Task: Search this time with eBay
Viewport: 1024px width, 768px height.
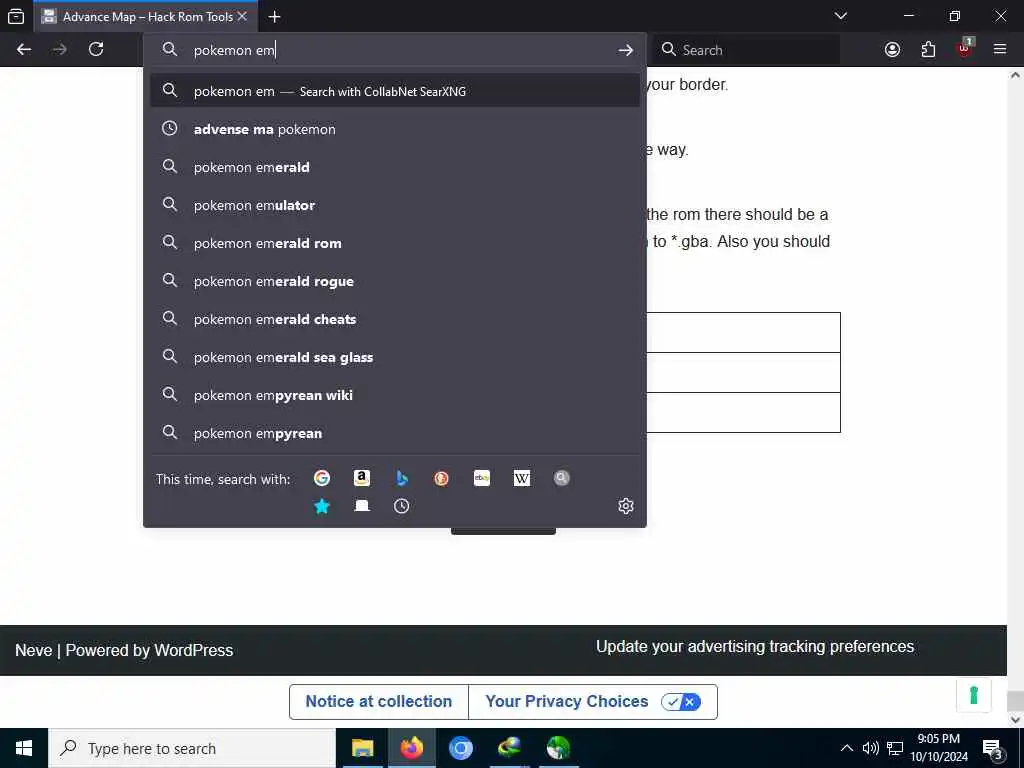Action: pyautogui.click(x=482, y=478)
